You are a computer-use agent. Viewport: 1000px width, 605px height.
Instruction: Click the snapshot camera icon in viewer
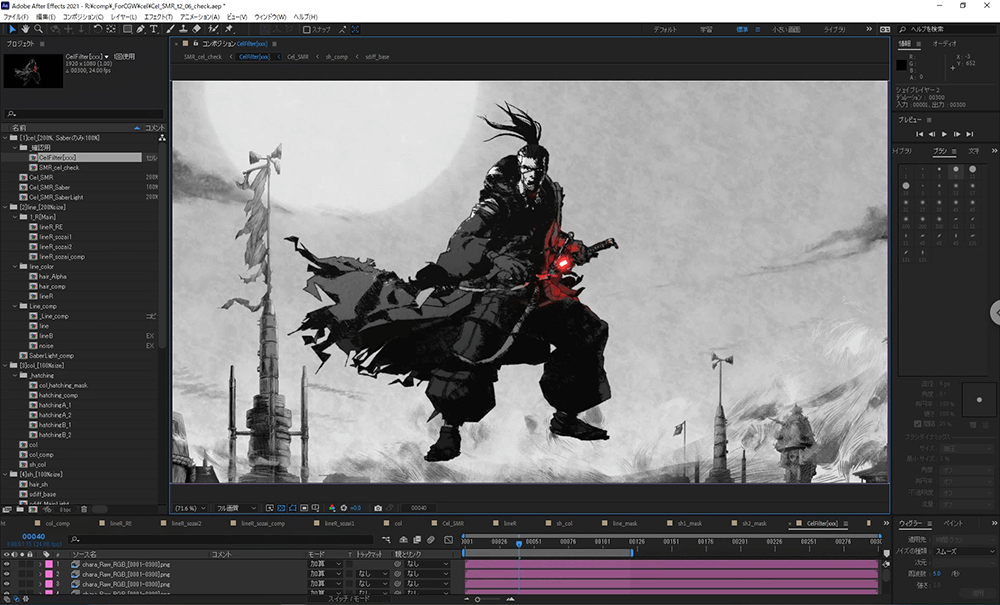[x=378, y=508]
